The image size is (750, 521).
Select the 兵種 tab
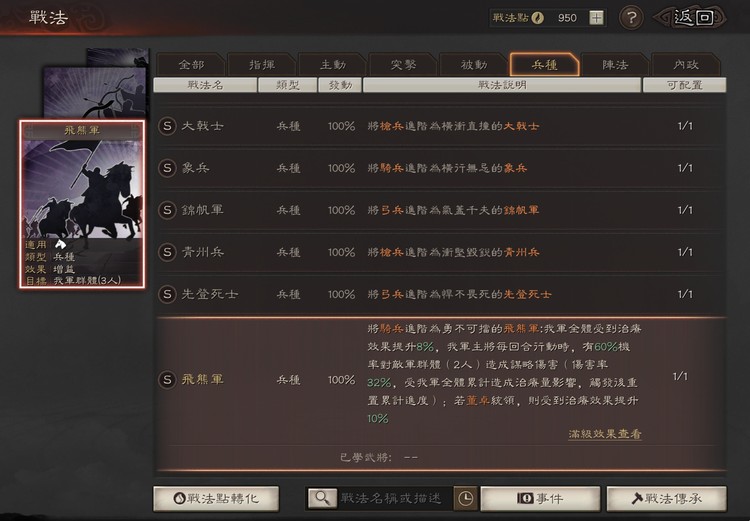[544, 65]
